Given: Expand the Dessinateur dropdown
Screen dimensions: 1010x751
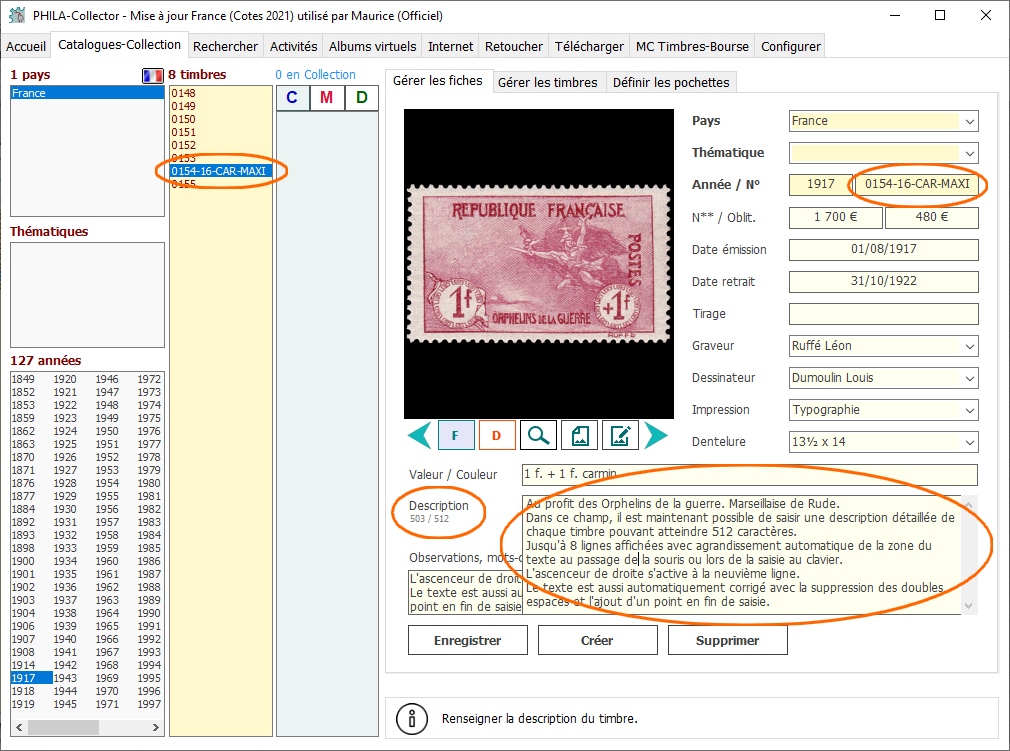Looking at the screenshot, I should click(969, 378).
